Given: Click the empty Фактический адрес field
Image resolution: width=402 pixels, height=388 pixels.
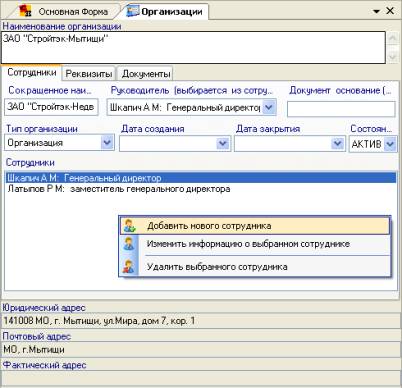Looking at the screenshot, I should (201, 378).
